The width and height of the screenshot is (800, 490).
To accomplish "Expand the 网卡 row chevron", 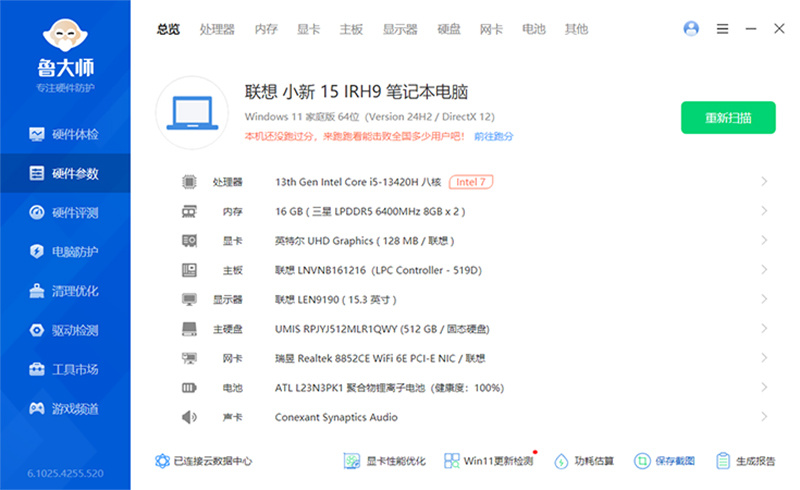I will (764, 358).
